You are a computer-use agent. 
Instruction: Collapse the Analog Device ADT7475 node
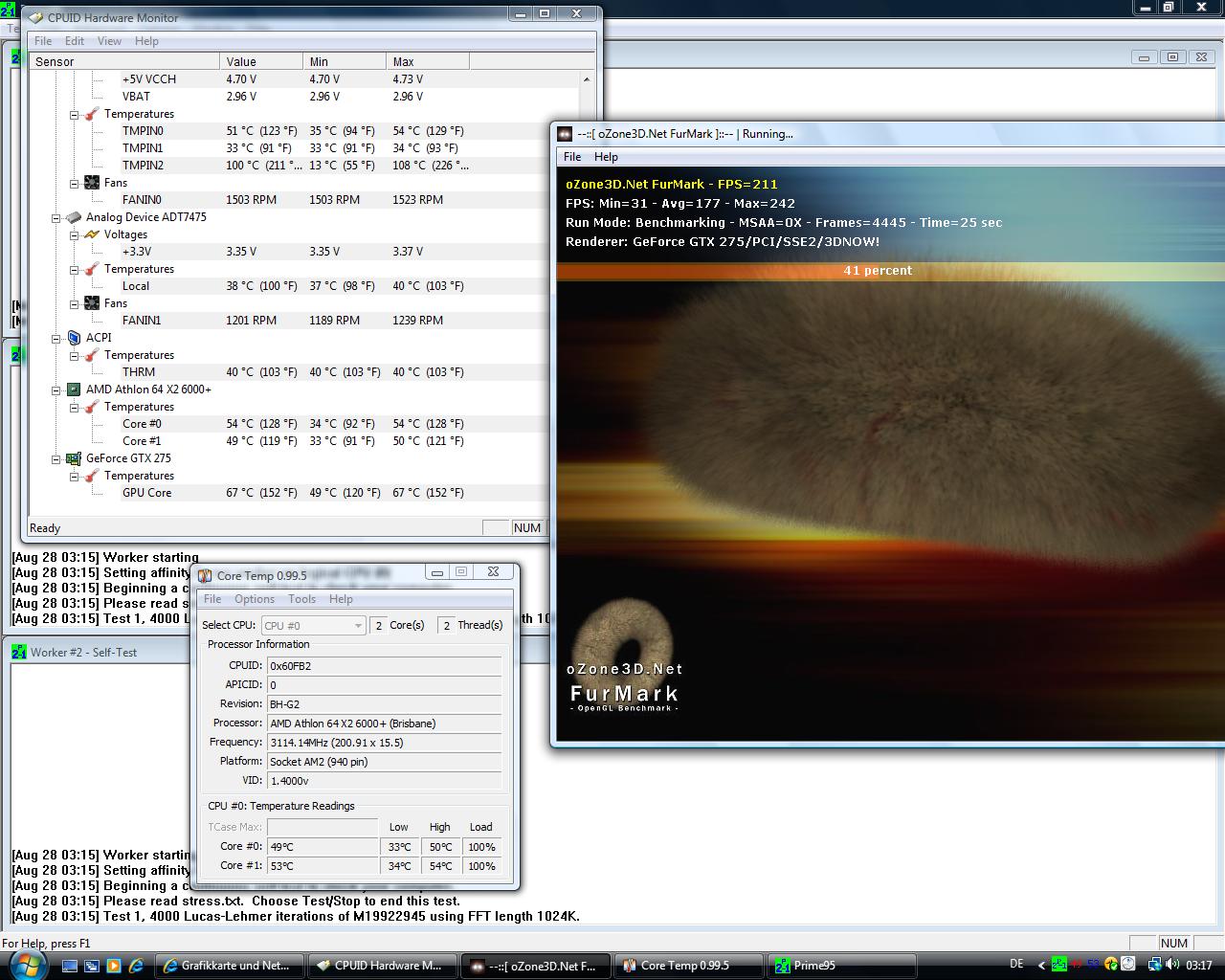(56, 217)
